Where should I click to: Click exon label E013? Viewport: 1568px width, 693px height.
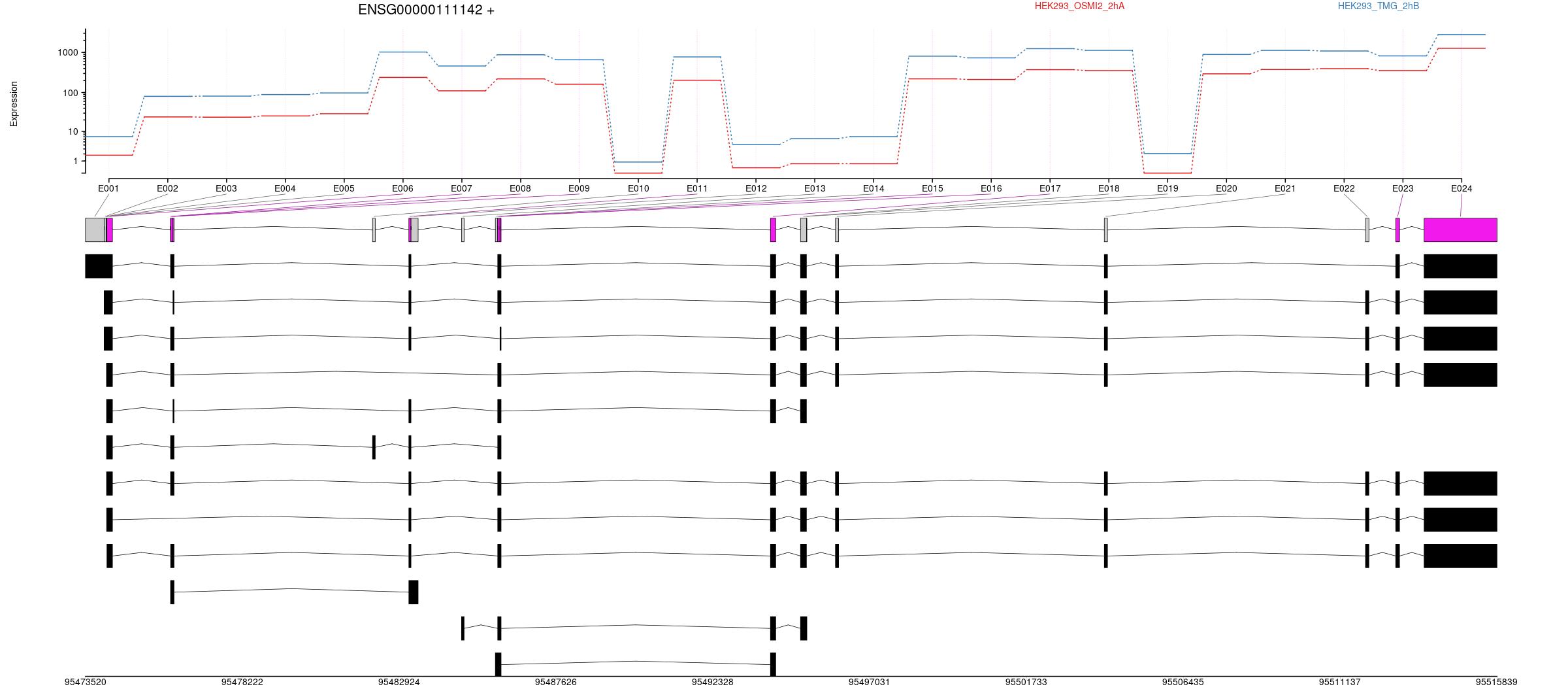[x=815, y=188]
